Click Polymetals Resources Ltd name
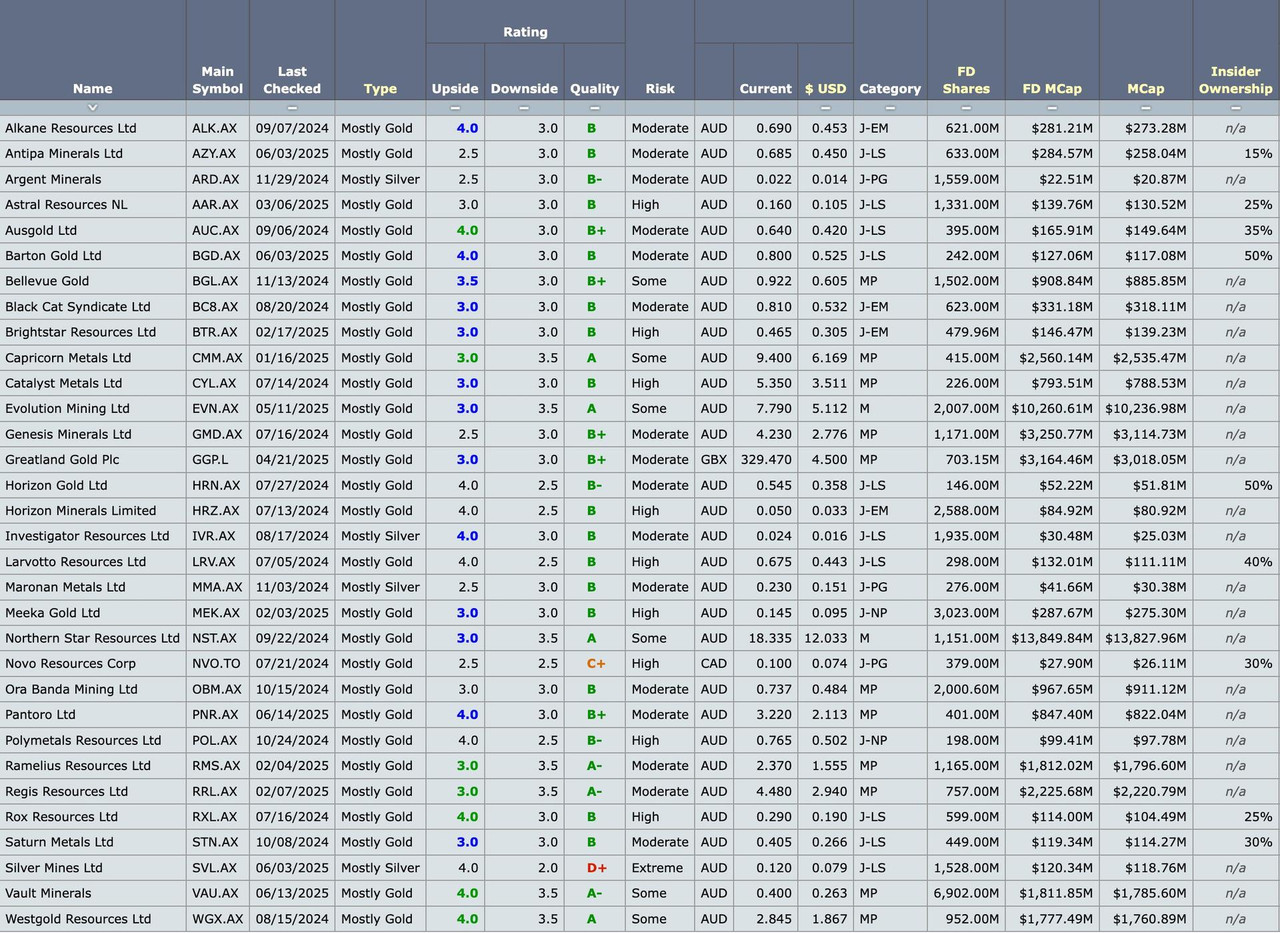Image resolution: width=1280 pixels, height=933 pixels. click(x=83, y=740)
